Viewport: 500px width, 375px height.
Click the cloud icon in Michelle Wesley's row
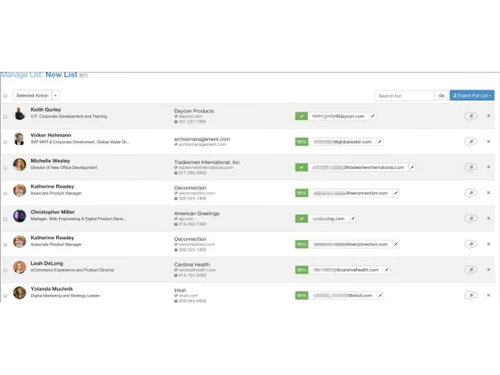(x=471, y=167)
